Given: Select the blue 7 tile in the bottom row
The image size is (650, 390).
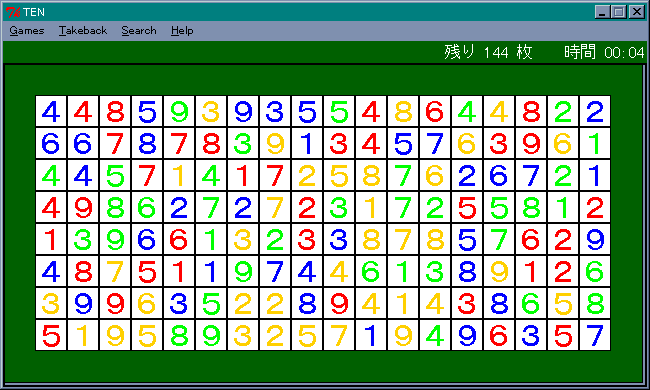Looking at the screenshot, I should point(595,335).
